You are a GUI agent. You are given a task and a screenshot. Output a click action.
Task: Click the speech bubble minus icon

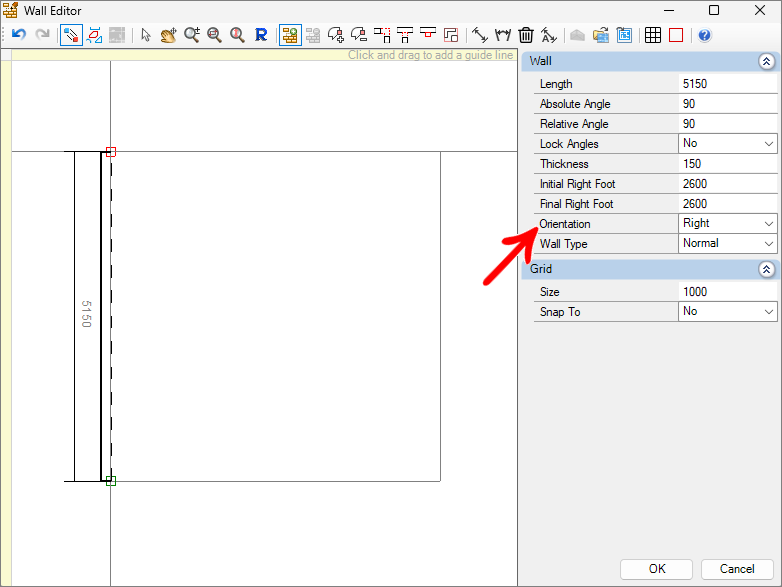coord(359,35)
